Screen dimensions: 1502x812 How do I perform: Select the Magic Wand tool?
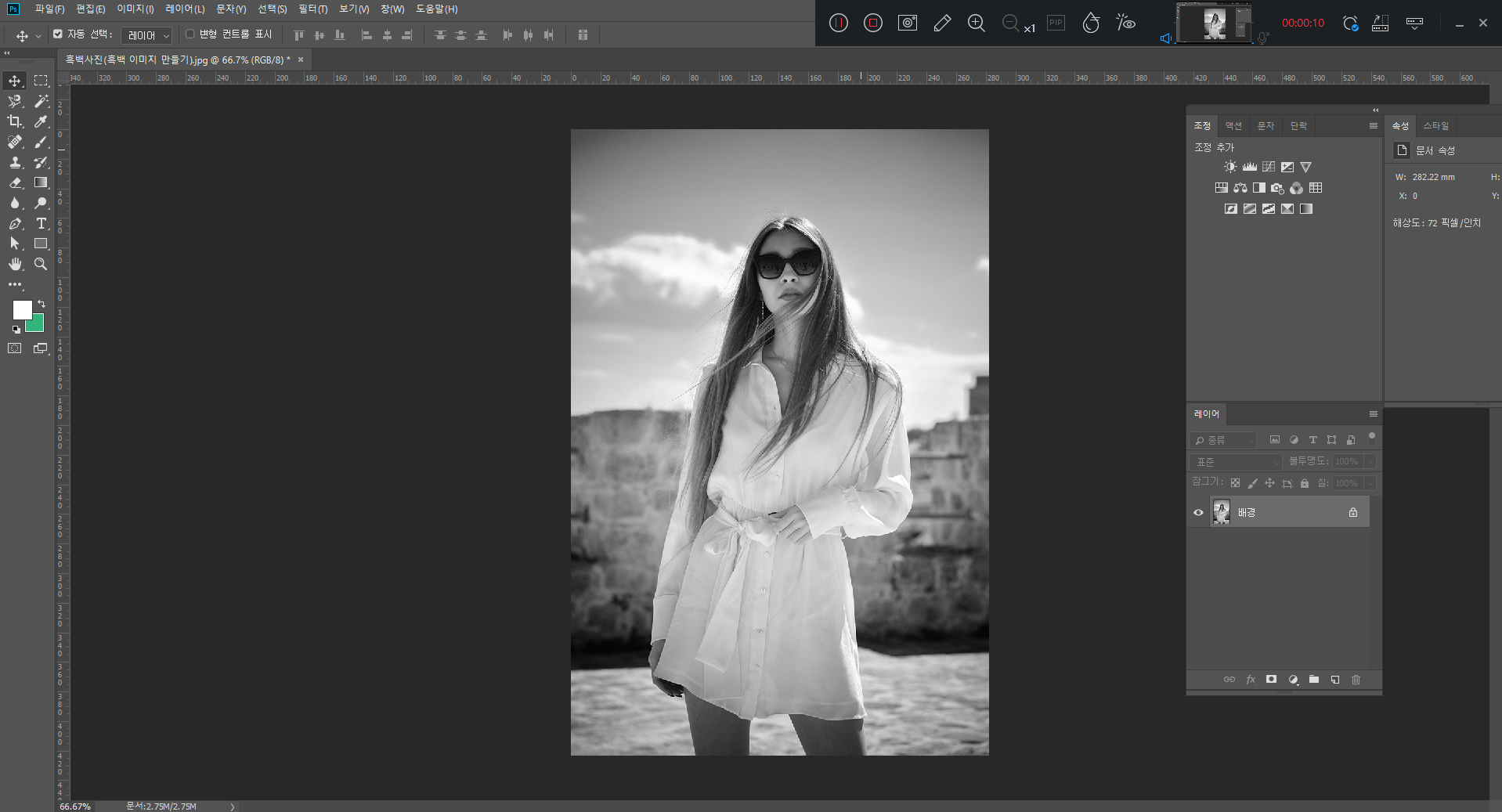tap(41, 101)
